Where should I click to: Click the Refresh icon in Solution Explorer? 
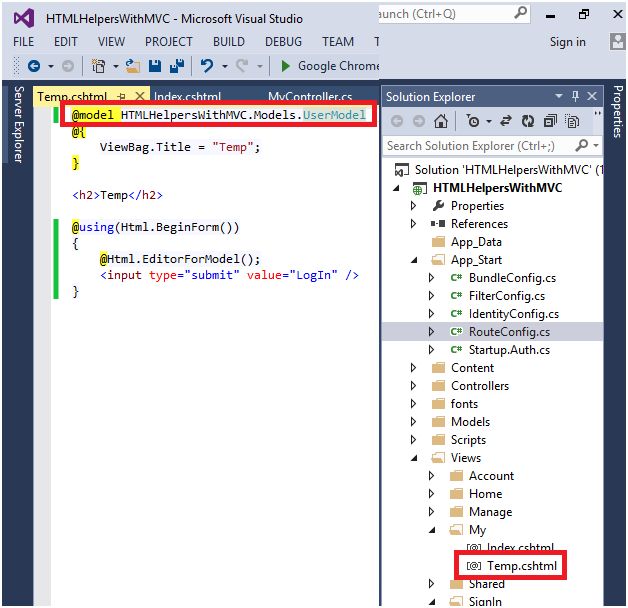(527, 121)
